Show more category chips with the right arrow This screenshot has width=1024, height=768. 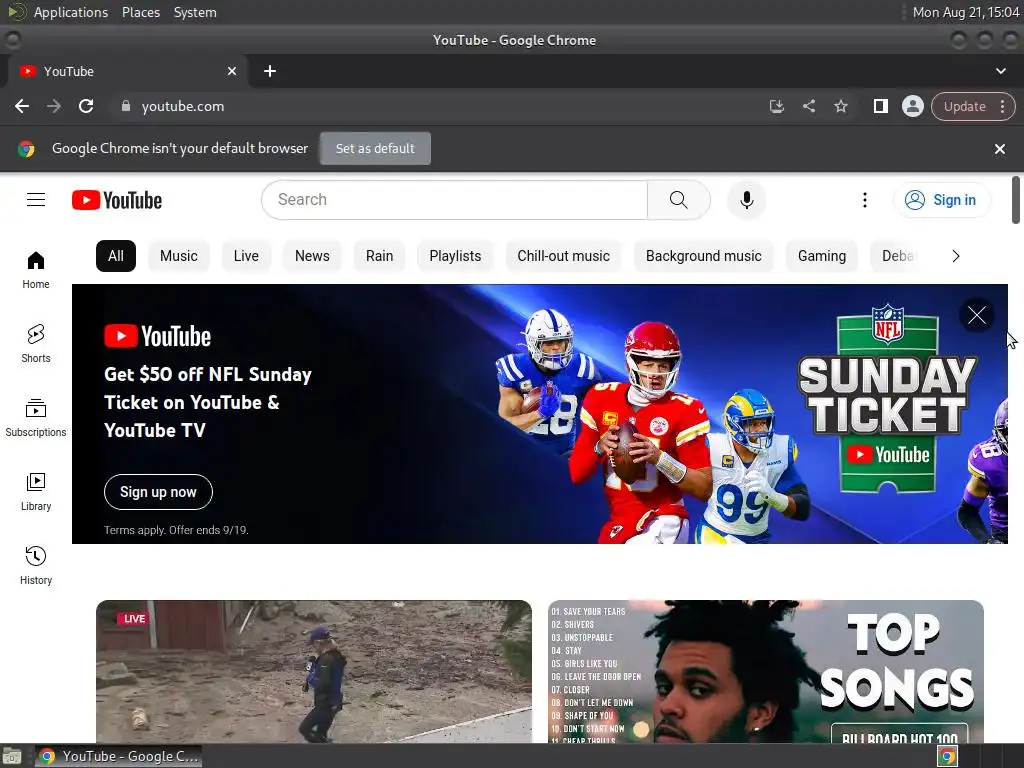(x=955, y=256)
